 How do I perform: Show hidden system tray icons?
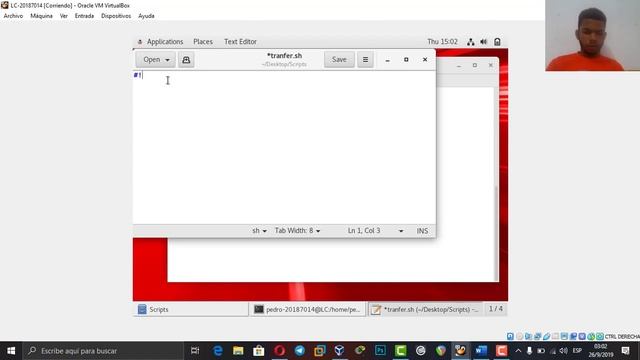(518, 351)
